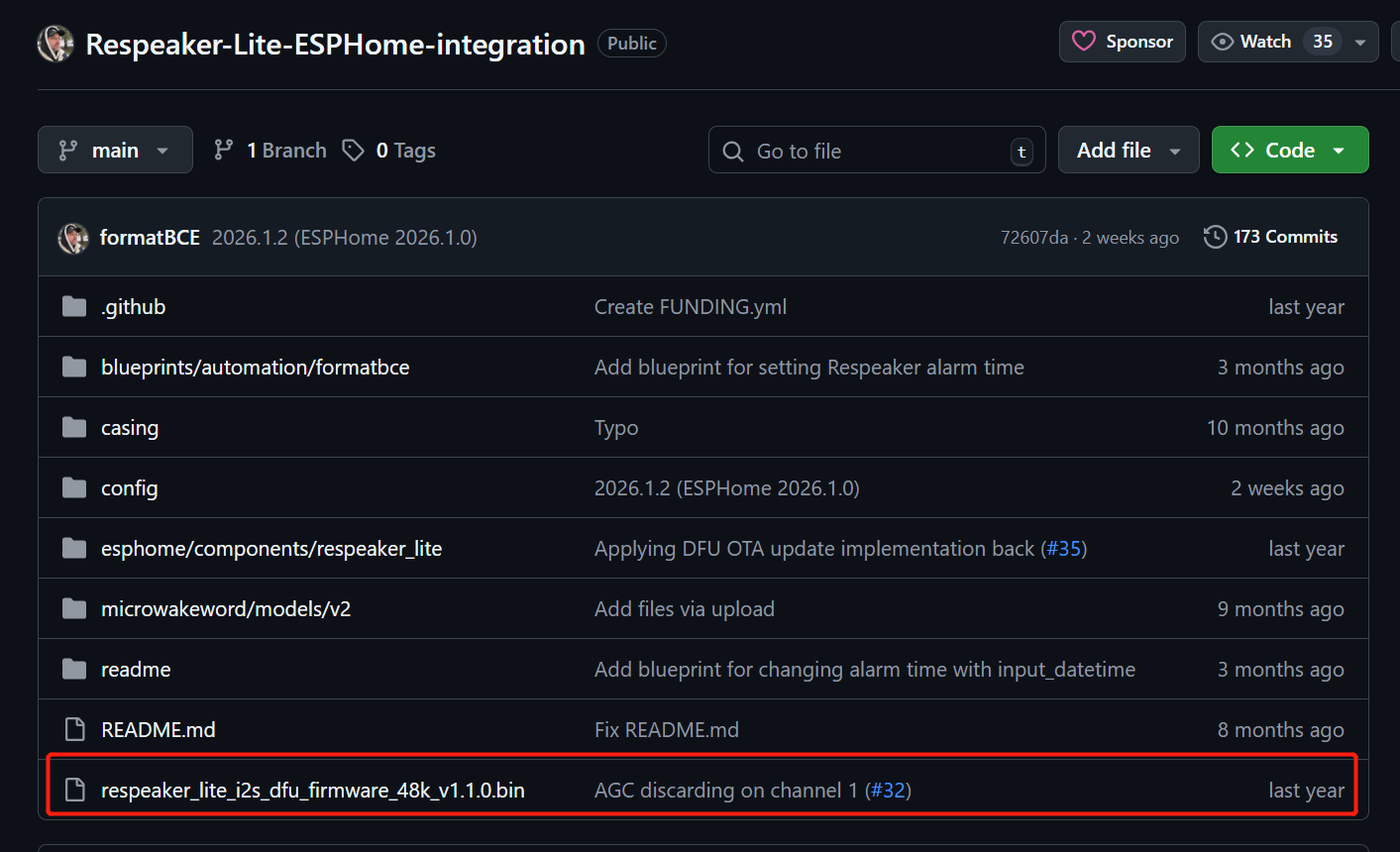Open the .github folder icon

[74, 307]
